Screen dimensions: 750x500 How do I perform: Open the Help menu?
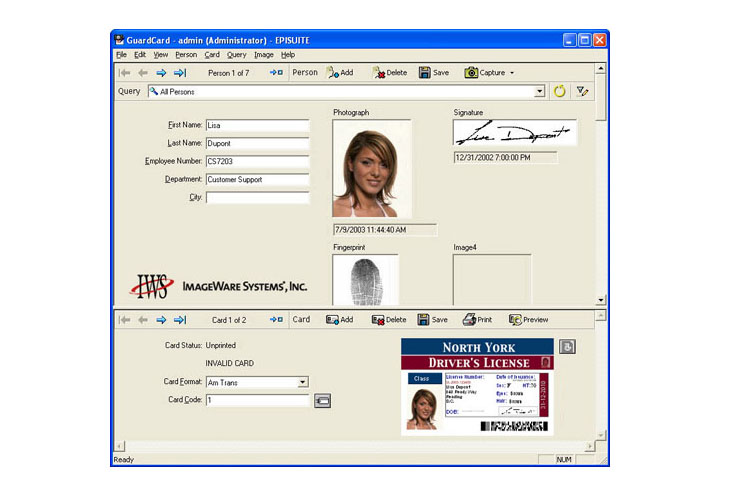pyautogui.click(x=287, y=55)
